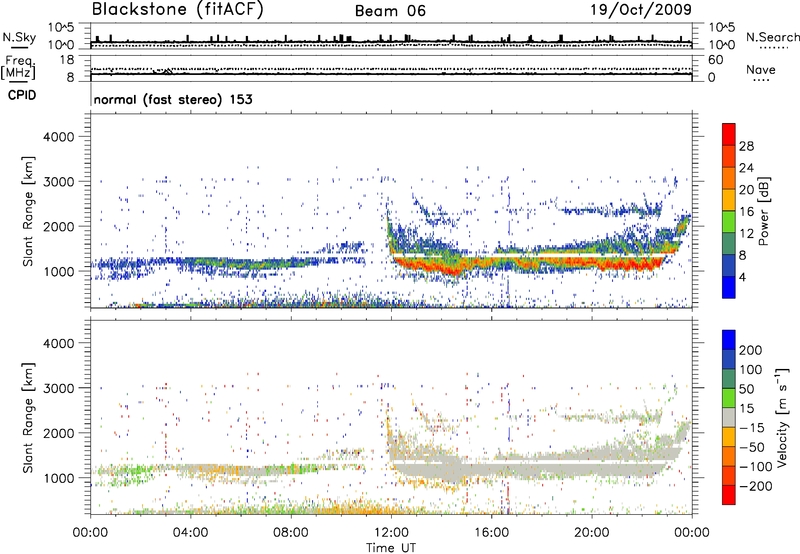Click the 'N.Search' legend label
Image resolution: width=800 pixels, height=554 pixels.
(x=772, y=37)
